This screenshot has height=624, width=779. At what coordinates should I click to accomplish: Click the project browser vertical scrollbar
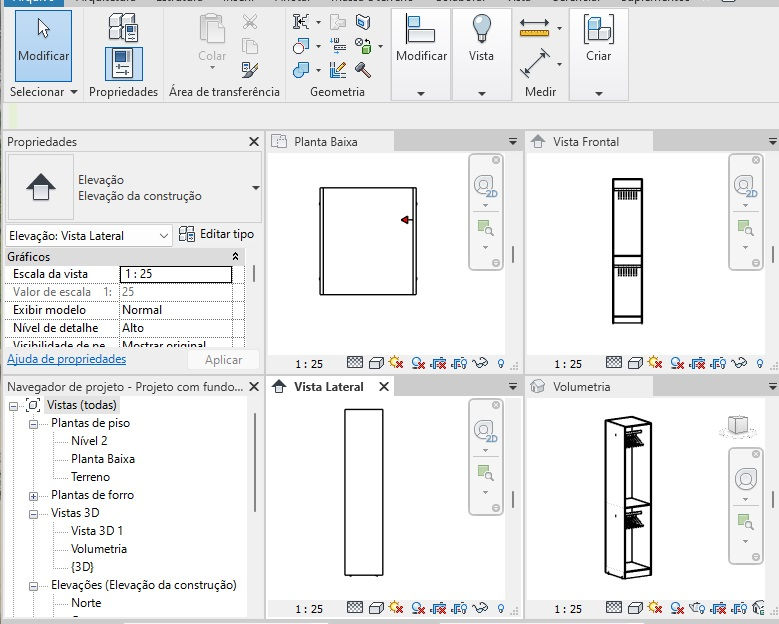(x=255, y=462)
